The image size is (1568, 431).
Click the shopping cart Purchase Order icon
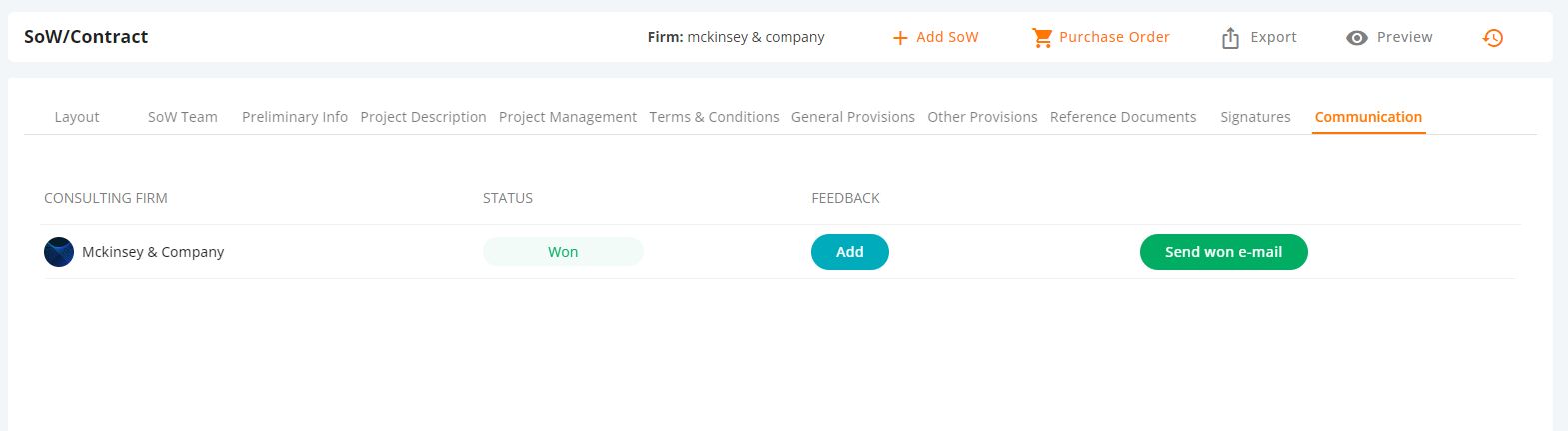point(1042,38)
